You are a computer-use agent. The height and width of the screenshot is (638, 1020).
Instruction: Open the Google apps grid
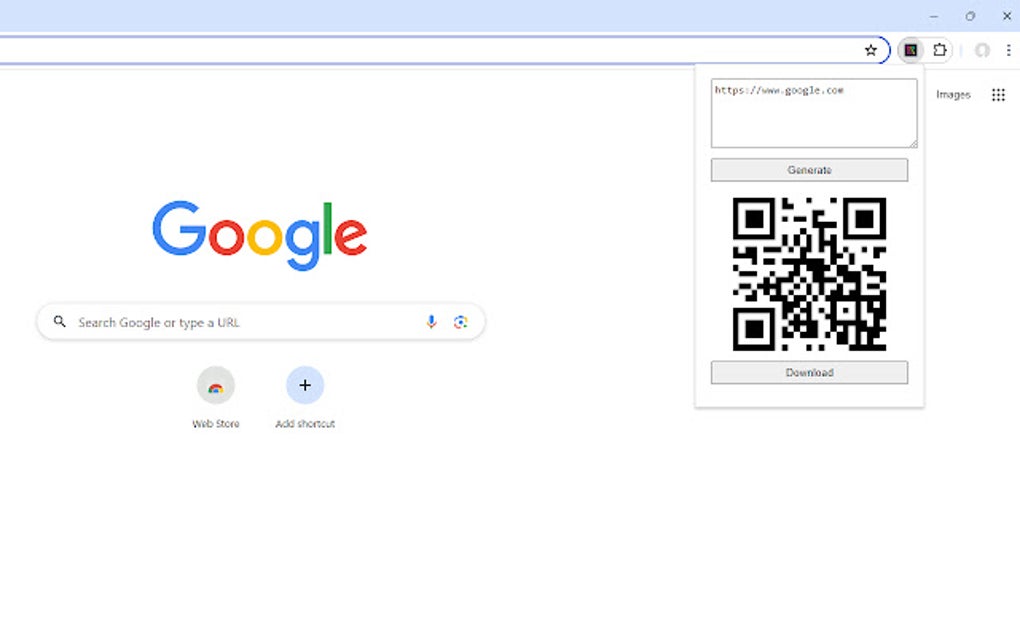point(999,95)
